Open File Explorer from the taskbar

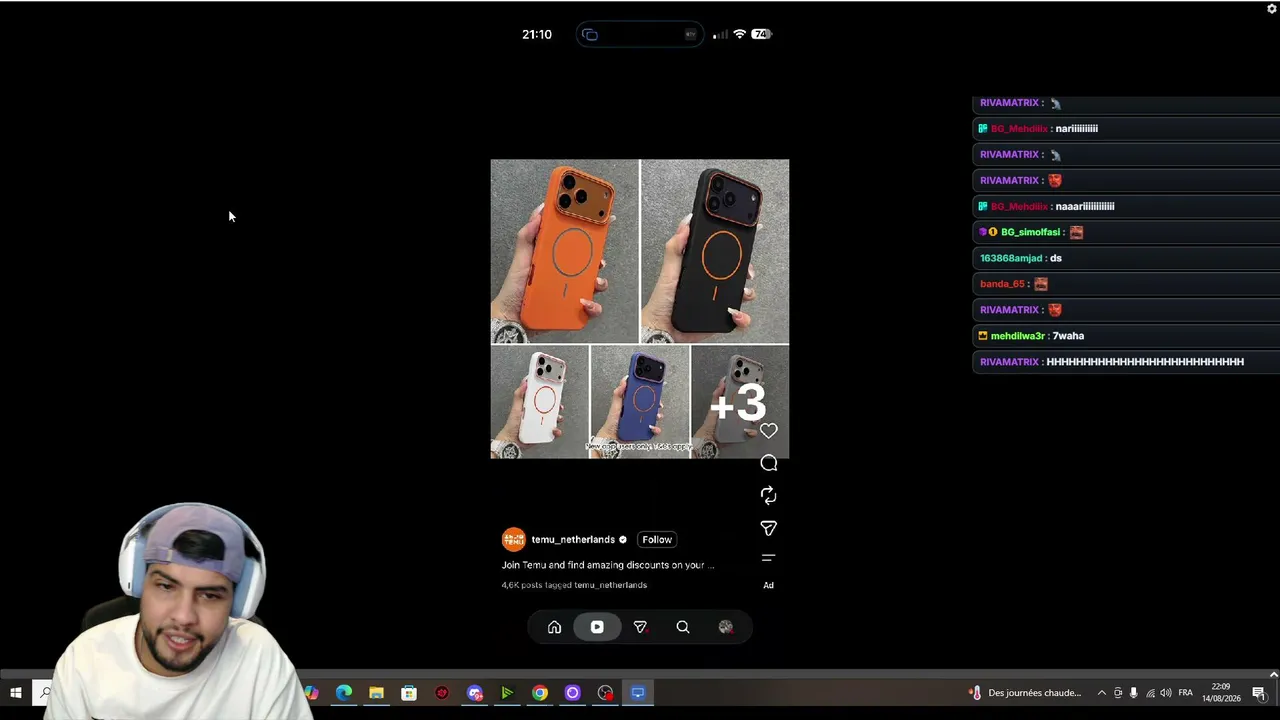(x=376, y=693)
